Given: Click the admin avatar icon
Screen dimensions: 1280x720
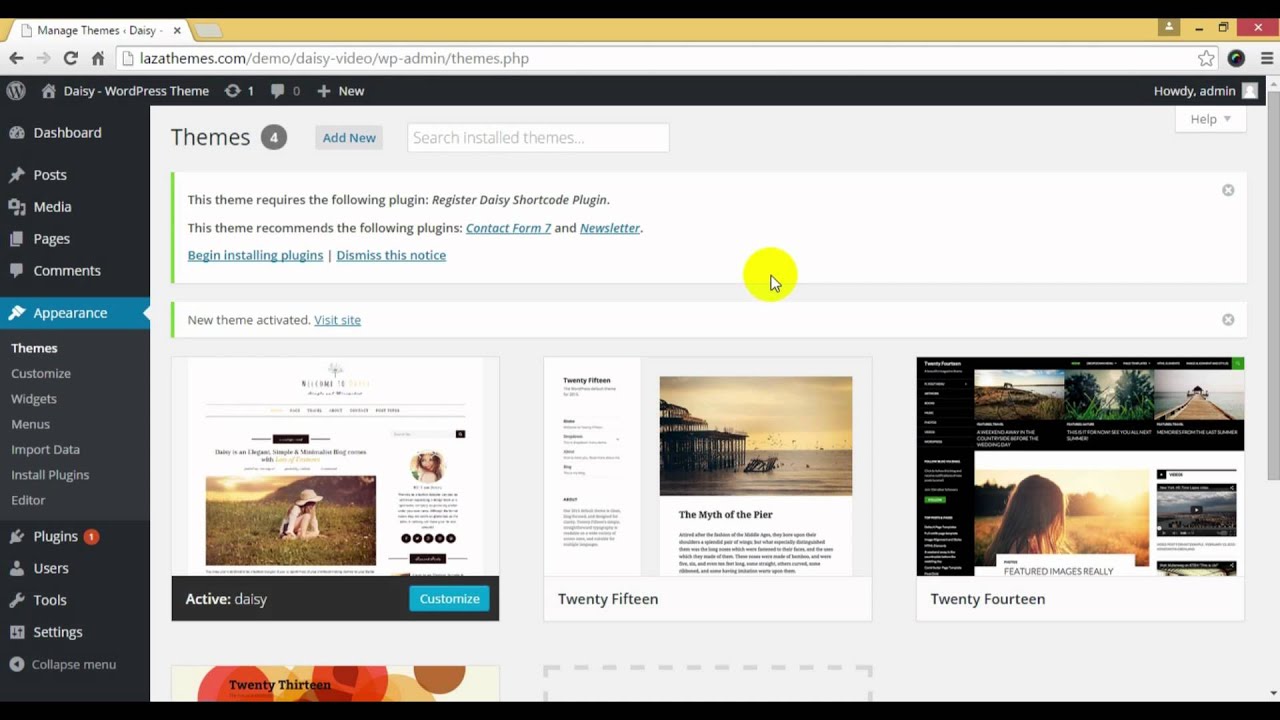Looking at the screenshot, I should [x=1249, y=90].
